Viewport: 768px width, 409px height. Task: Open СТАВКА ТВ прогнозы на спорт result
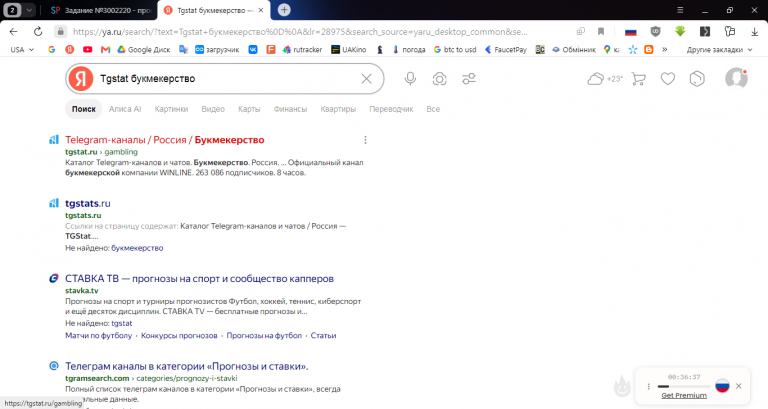click(199, 278)
